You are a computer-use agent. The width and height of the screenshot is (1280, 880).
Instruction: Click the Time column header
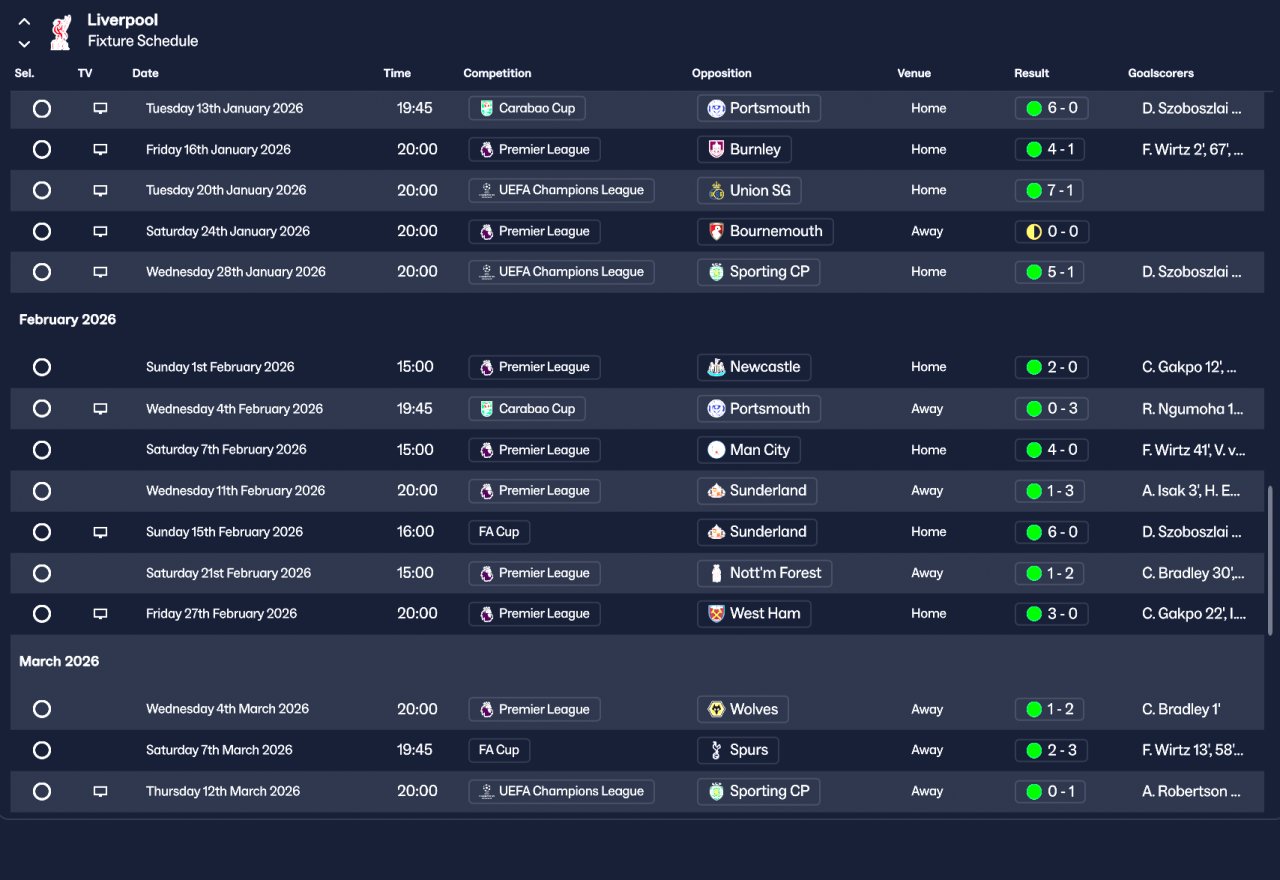397,73
